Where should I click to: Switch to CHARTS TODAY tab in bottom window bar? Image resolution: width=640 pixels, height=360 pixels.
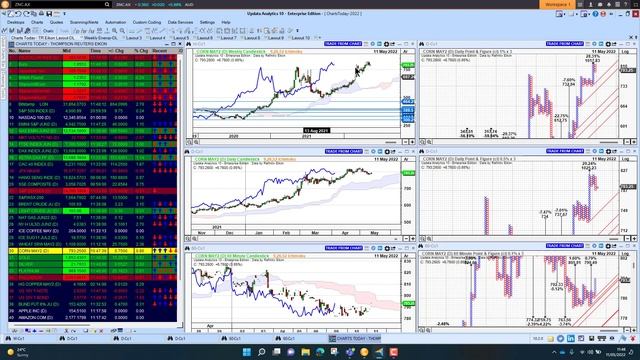click(x=355, y=338)
